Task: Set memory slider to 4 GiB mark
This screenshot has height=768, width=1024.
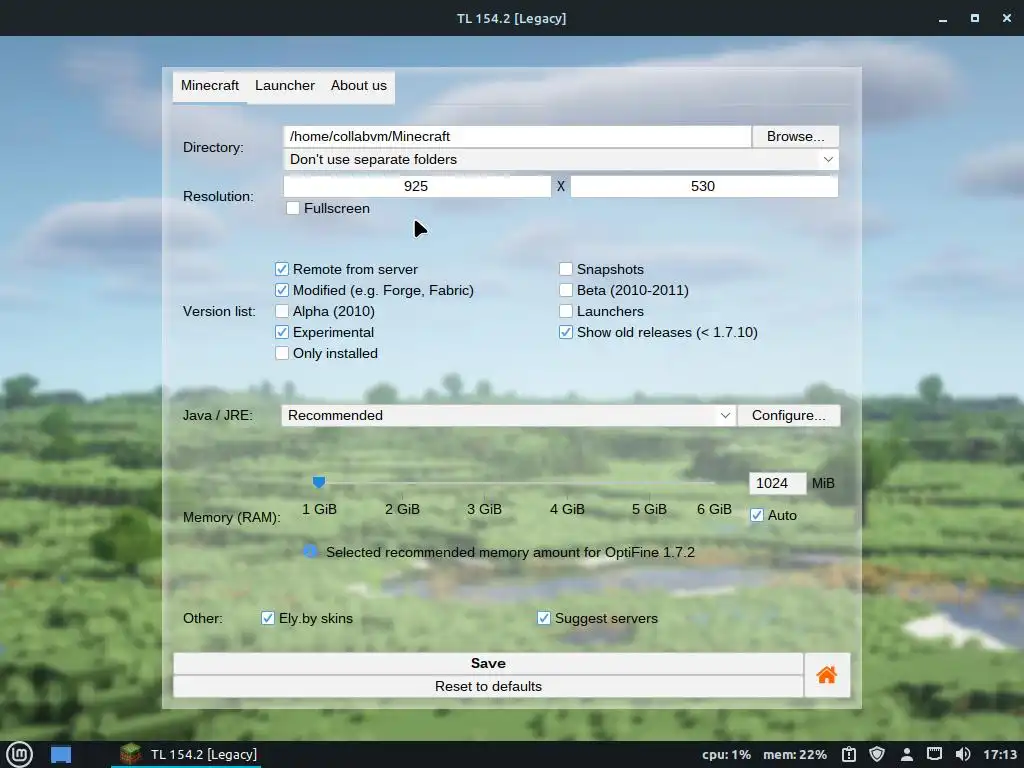Action: pyautogui.click(x=566, y=483)
